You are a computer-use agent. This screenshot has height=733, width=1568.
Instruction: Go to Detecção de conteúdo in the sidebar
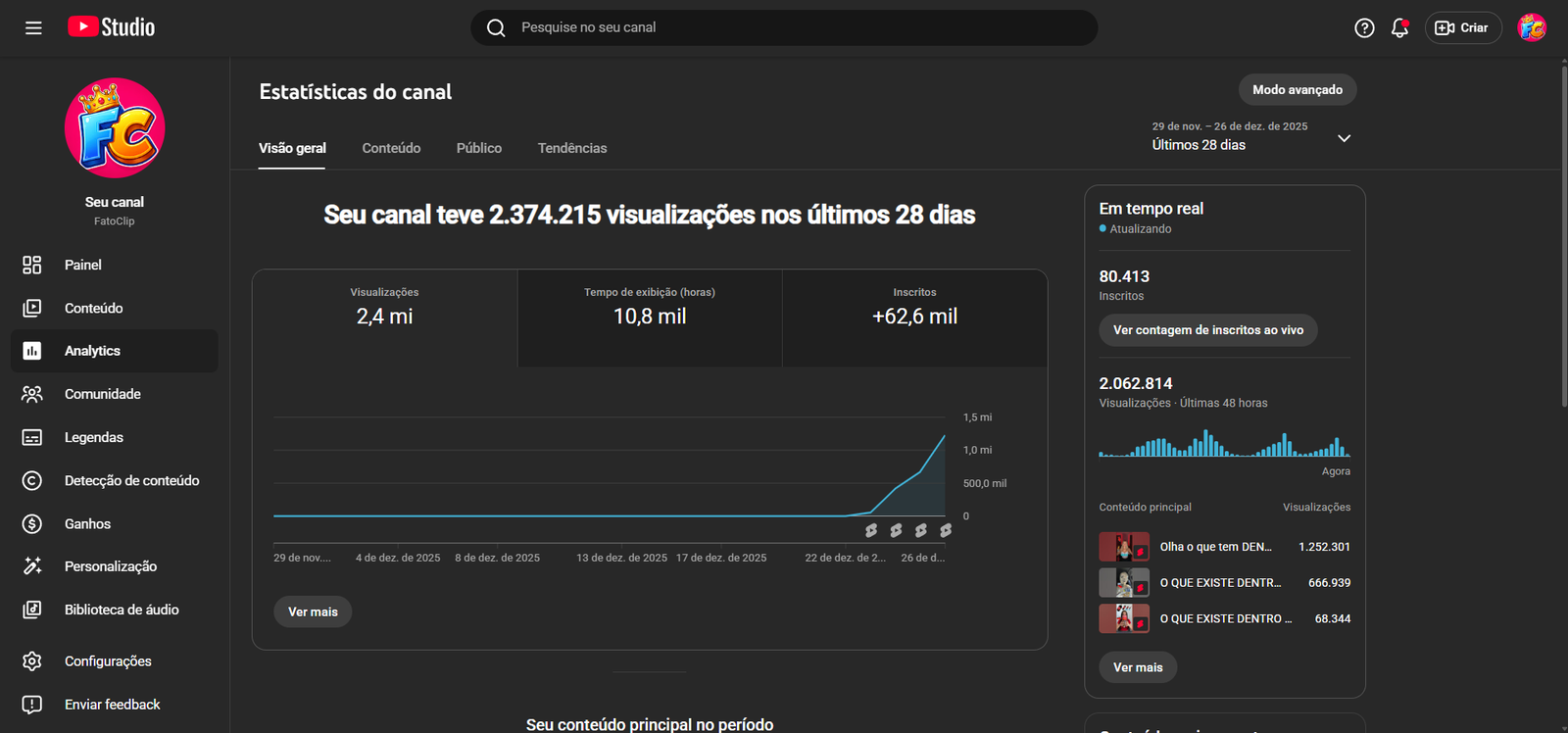(131, 480)
